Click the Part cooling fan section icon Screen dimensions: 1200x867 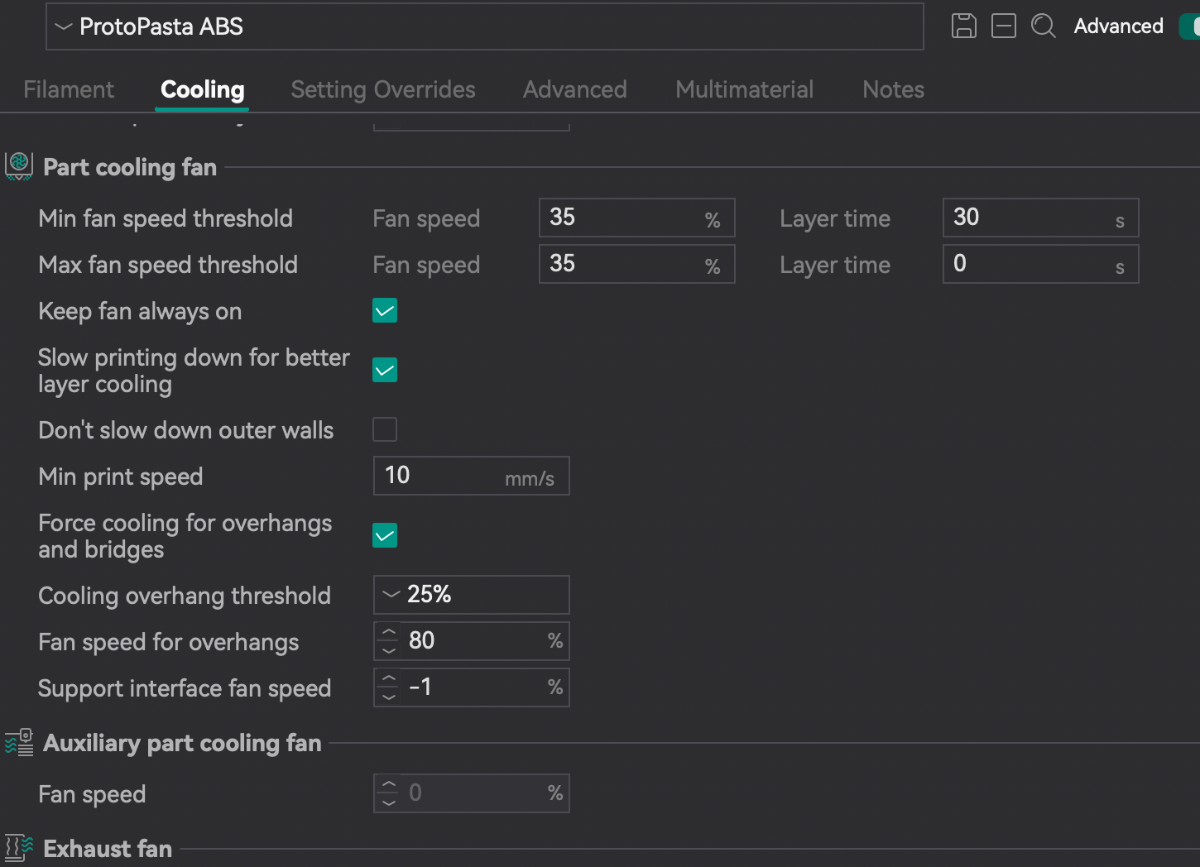click(x=19, y=167)
